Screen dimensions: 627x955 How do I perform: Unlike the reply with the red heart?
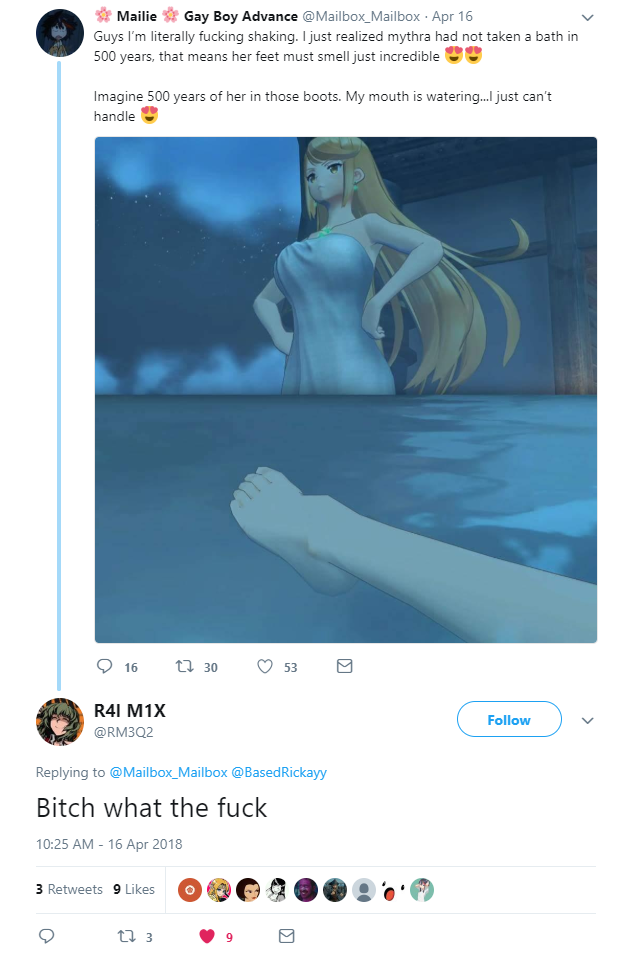click(x=207, y=936)
